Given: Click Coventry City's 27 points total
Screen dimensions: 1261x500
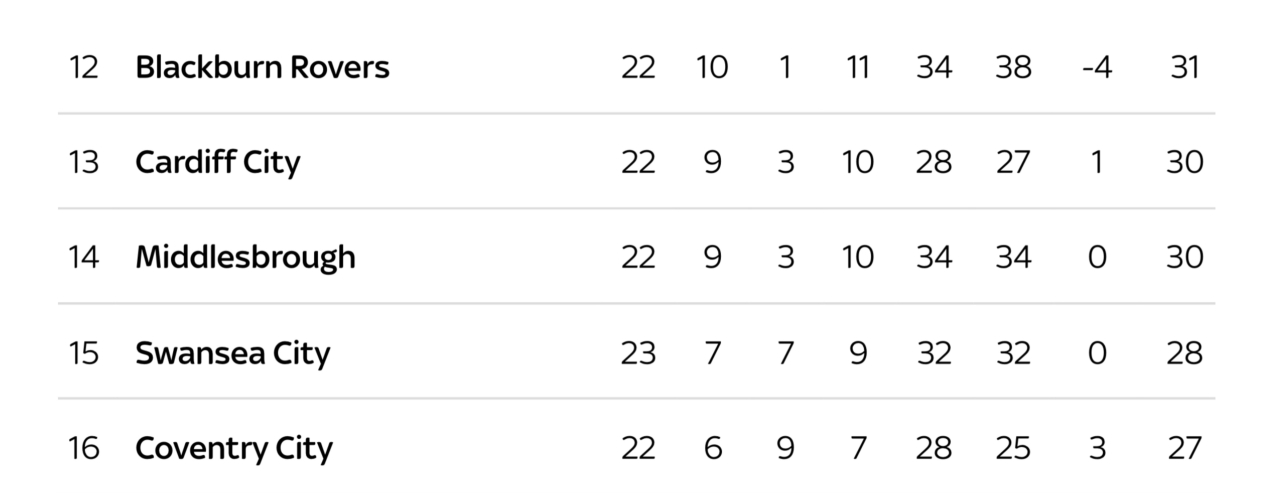Looking at the screenshot, I should tap(1184, 448).
